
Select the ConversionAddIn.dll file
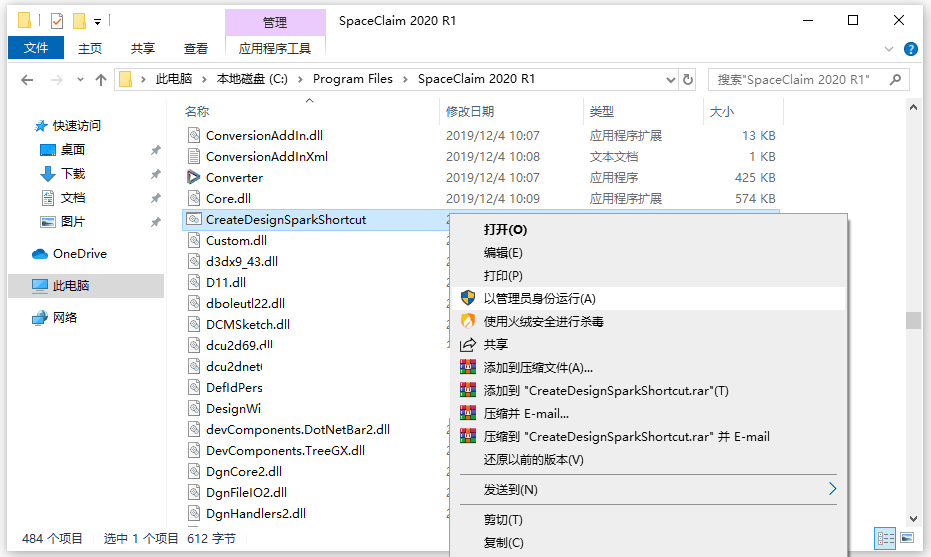click(264, 135)
